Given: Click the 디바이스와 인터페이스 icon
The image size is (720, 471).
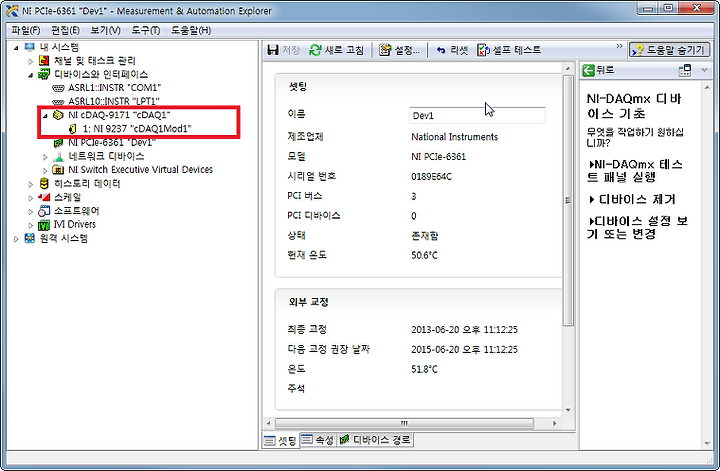Looking at the screenshot, I should [x=44, y=74].
